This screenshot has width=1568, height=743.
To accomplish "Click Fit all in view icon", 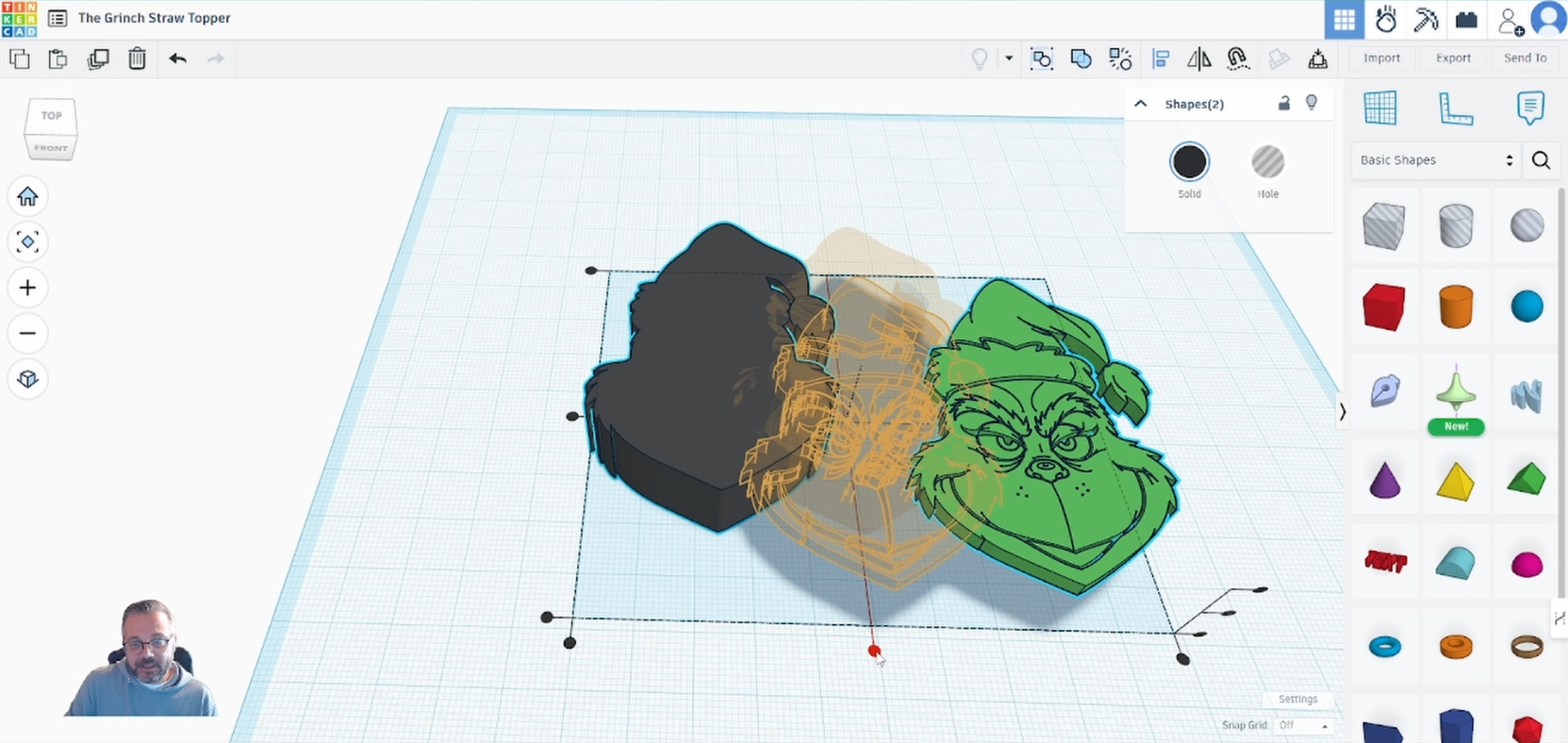I will tap(27, 241).
